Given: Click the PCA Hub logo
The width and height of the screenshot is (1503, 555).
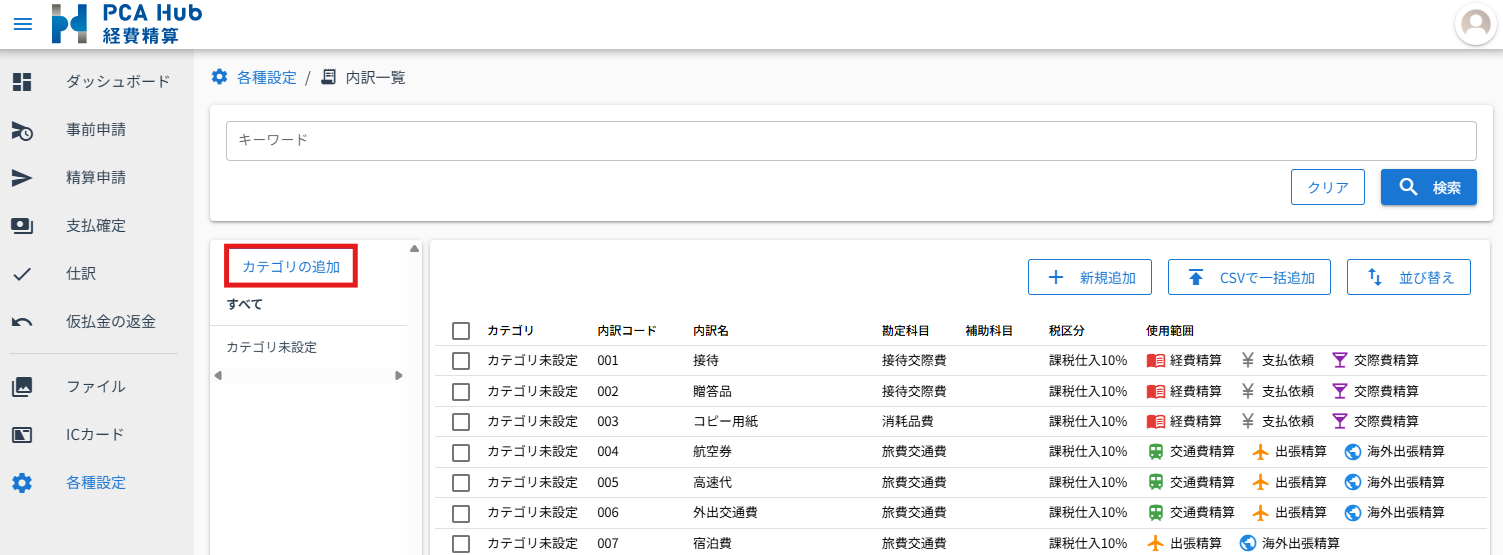Looking at the screenshot, I should coord(127,24).
